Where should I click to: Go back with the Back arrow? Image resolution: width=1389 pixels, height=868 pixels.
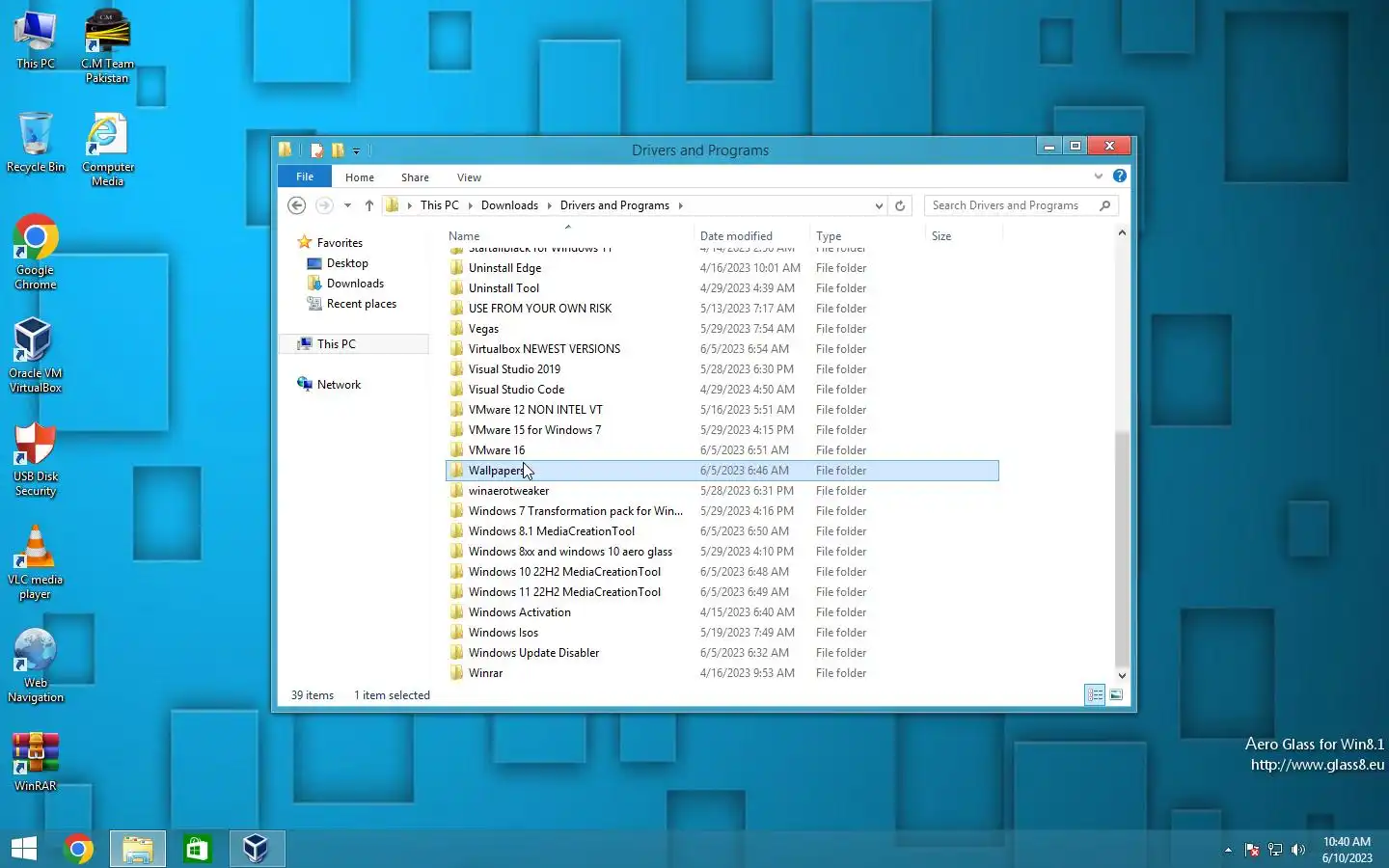297,205
